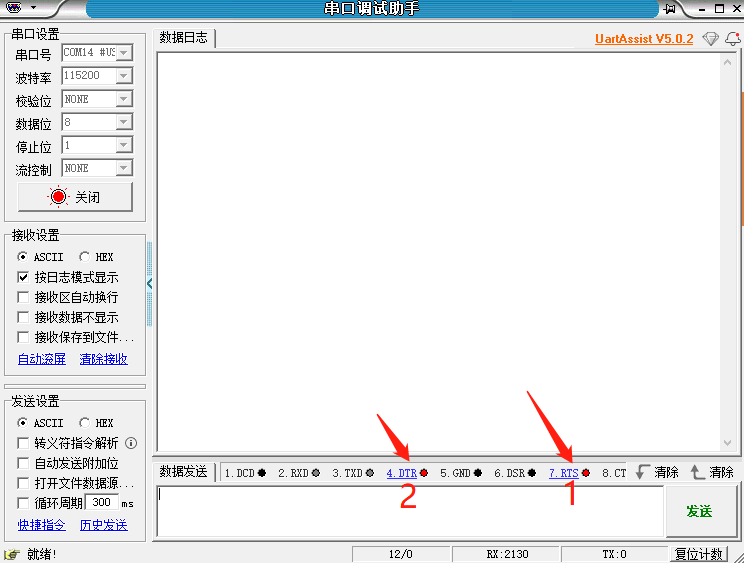Enable the 接收区自动换行 checkbox

point(24,297)
